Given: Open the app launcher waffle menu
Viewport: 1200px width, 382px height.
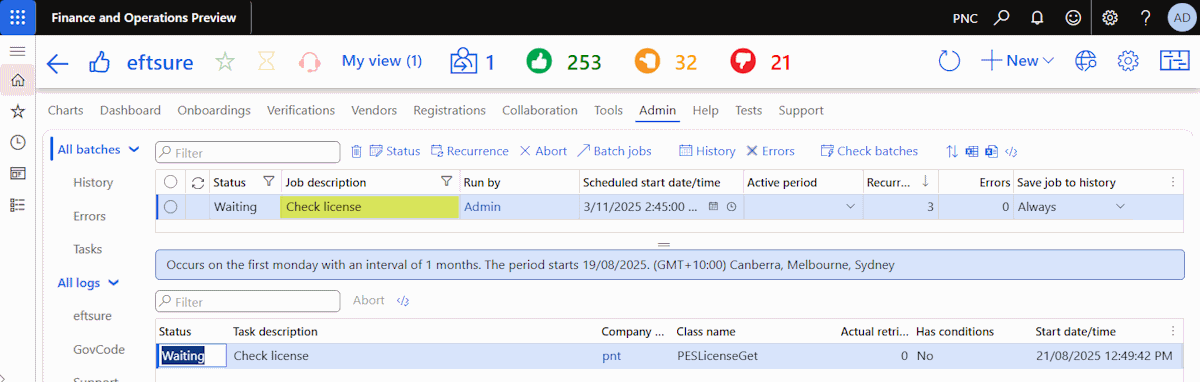Looking at the screenshot, I should pos(17,17).
